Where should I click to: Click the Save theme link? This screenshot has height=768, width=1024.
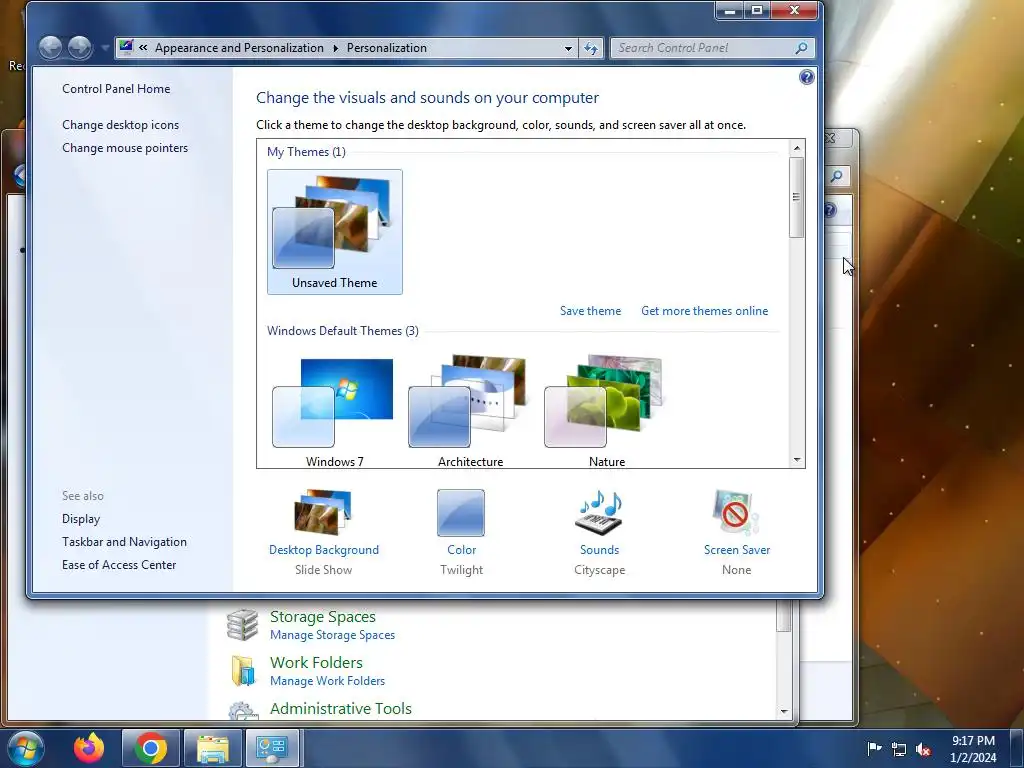click(590, 311)
